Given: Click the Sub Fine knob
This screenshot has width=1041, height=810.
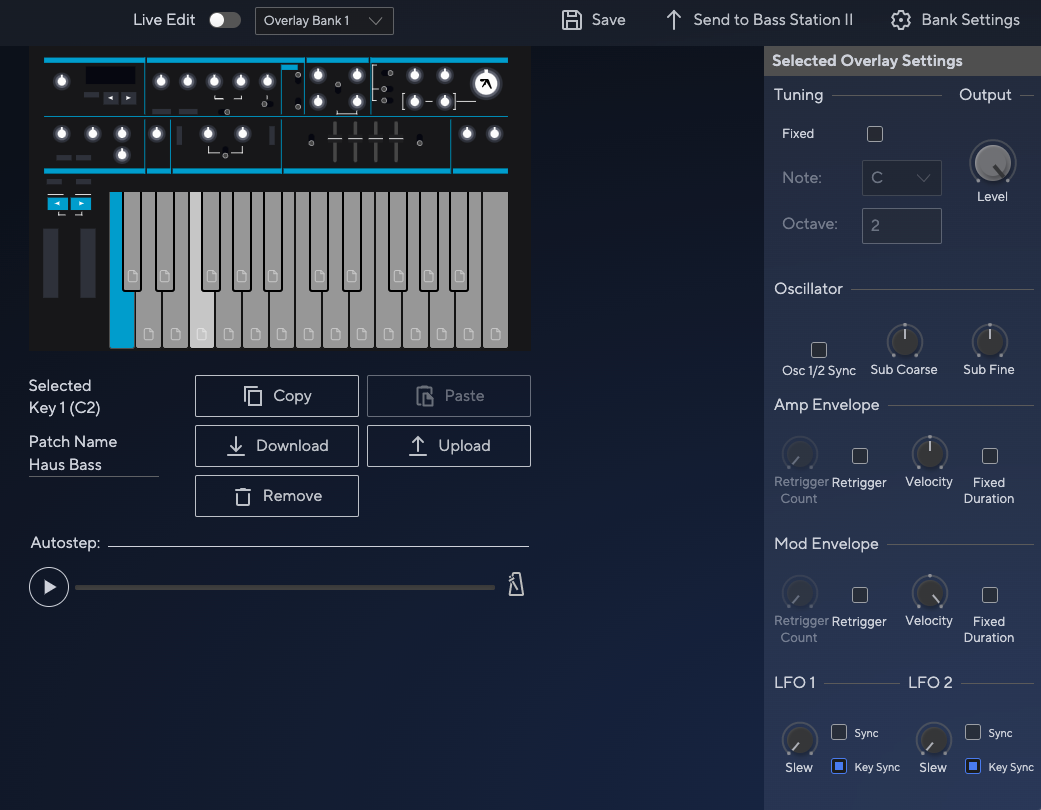Looking at the screenshot, I should tap(989, 342).
